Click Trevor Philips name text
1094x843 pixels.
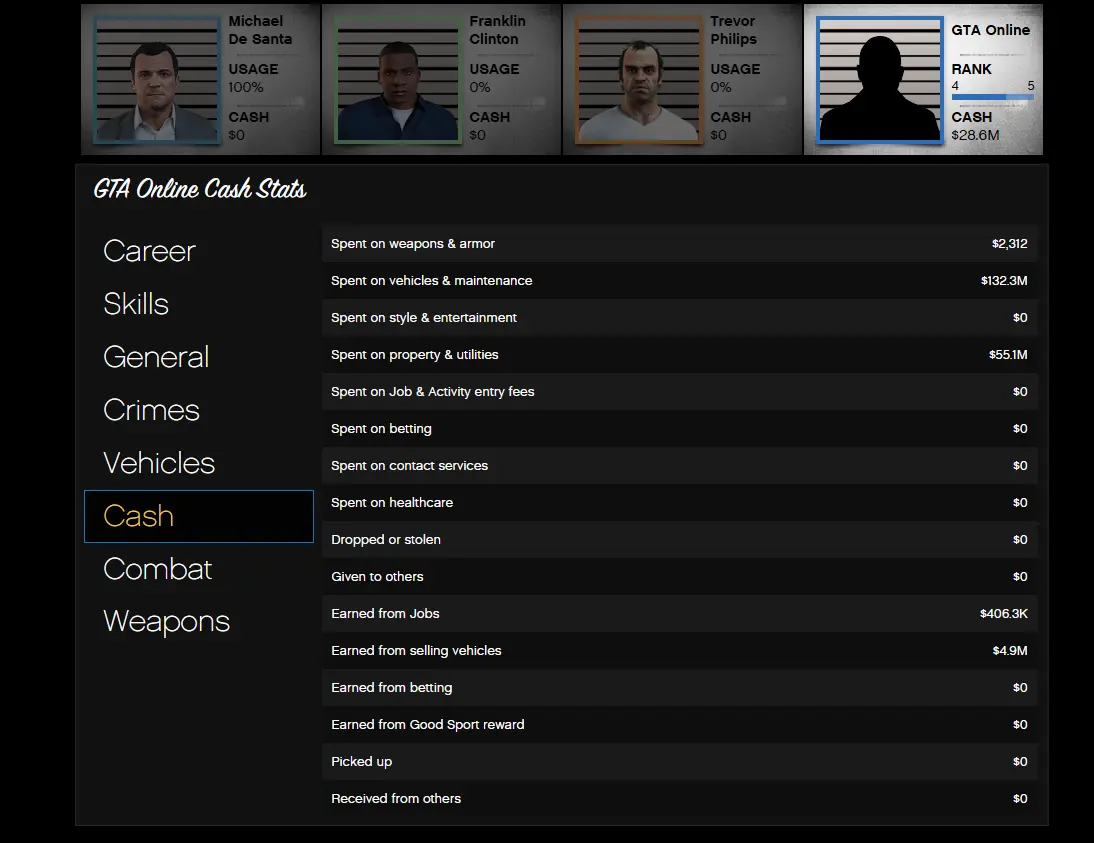coord(735,30)
